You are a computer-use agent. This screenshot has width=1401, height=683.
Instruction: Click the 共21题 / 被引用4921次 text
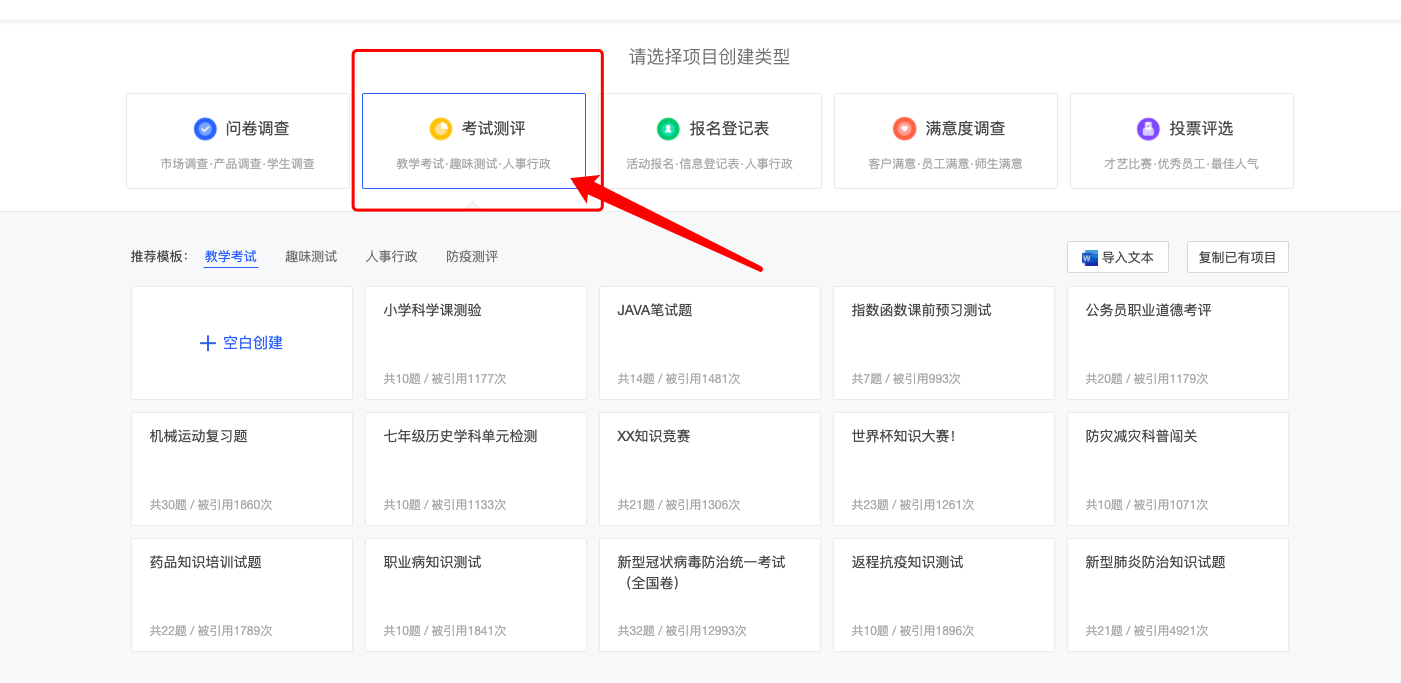(1147, 631)
